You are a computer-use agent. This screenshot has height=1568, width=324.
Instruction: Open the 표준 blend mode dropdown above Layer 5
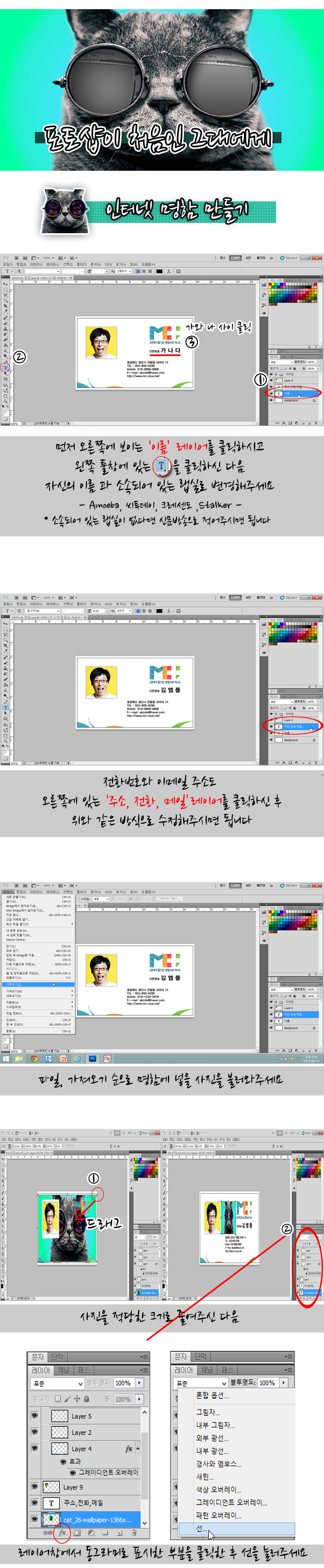[57, 1383]
